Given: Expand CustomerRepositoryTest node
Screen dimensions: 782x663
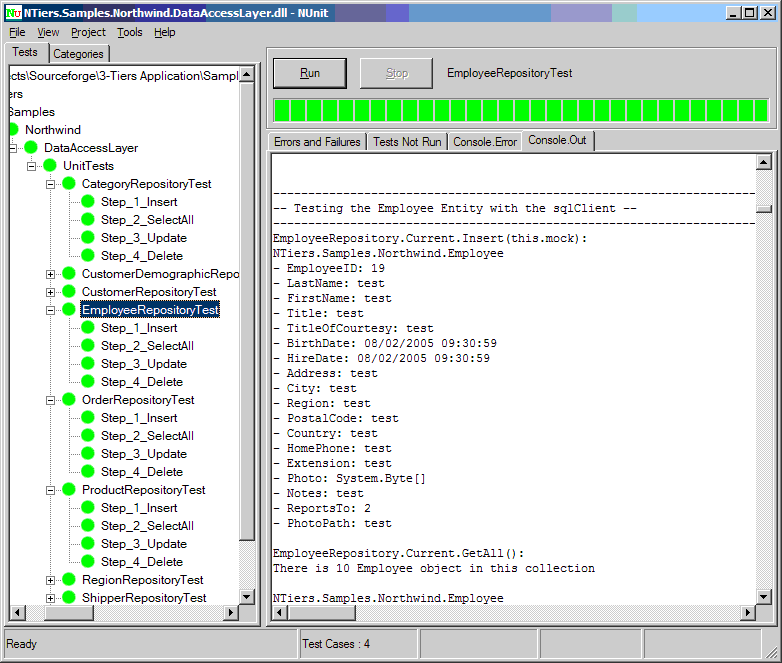Looking at the screenshot, I should tap(50, 292).
